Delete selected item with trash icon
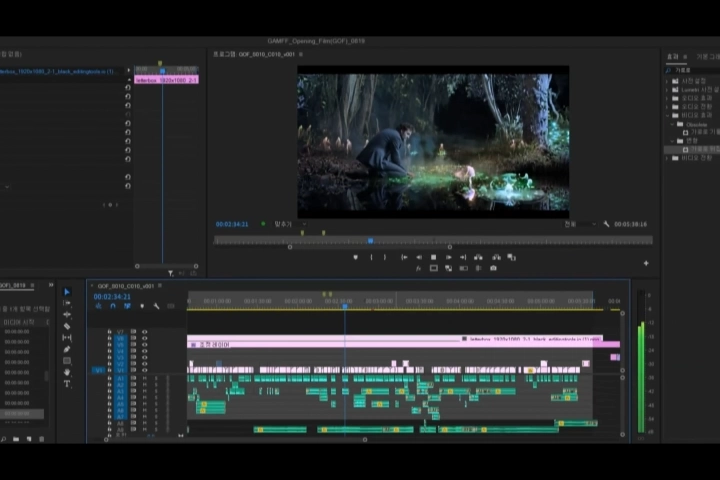Screen dimensions: 720x480 click(x=42, y=439)
